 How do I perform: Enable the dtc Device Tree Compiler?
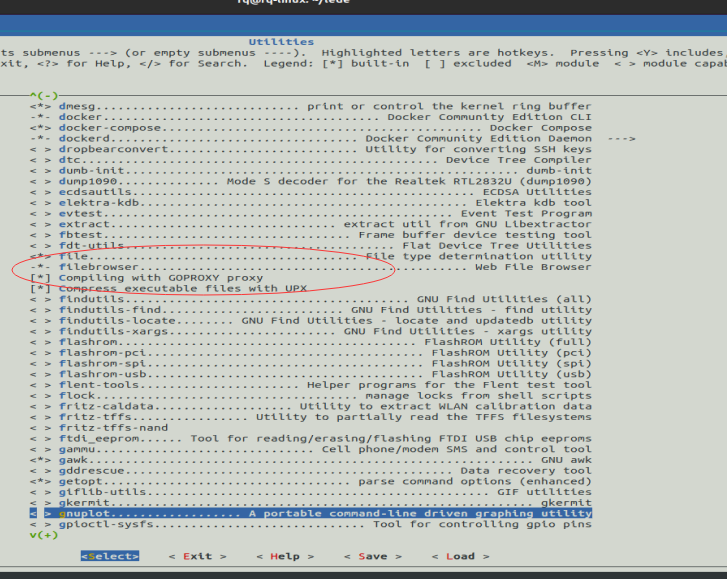40,160
